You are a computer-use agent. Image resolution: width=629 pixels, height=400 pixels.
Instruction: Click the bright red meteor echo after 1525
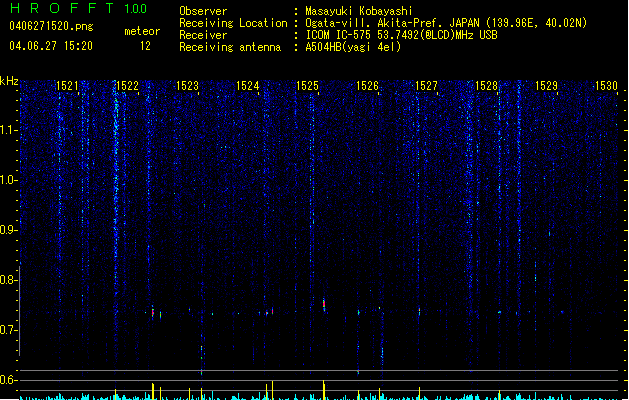click(324, 304)
